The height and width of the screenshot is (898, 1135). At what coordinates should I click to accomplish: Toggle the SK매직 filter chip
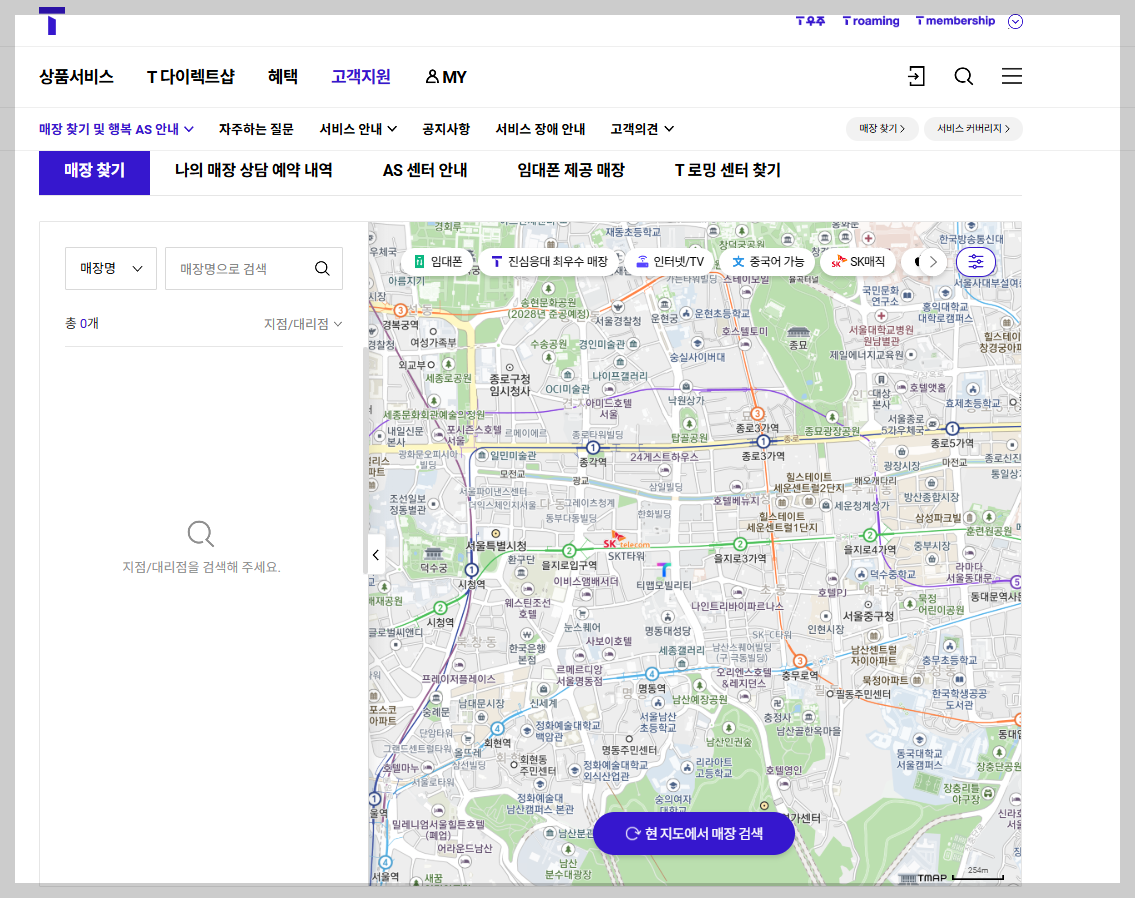(858, 262)
